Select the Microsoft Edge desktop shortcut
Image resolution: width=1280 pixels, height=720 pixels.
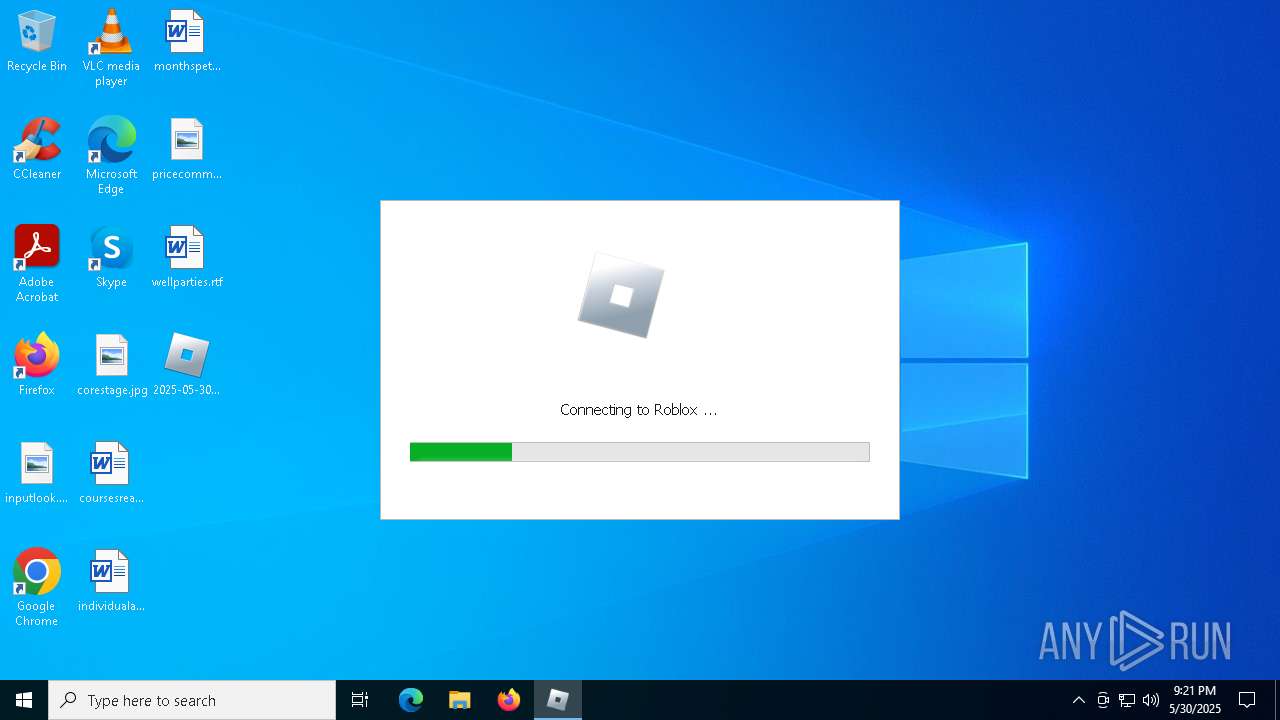111,156
